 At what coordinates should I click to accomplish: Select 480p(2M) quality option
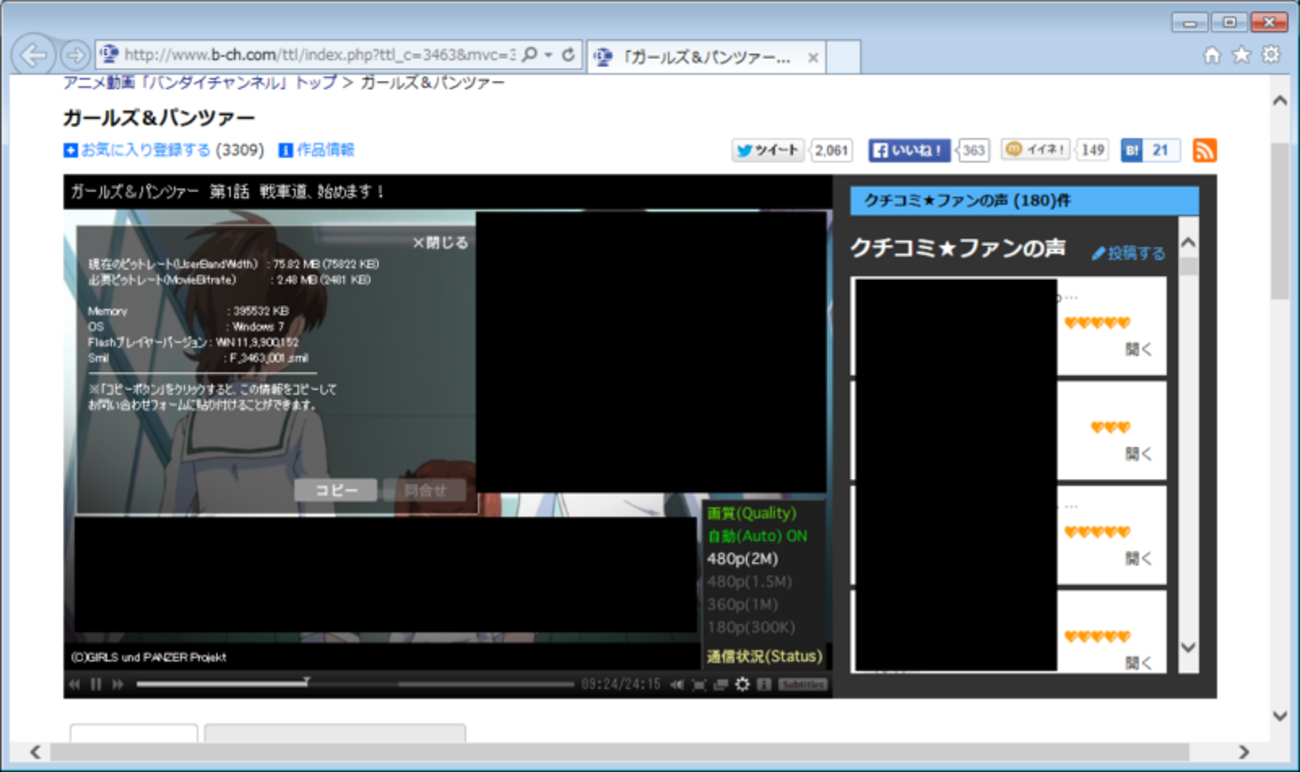click(x=742, y=559)
